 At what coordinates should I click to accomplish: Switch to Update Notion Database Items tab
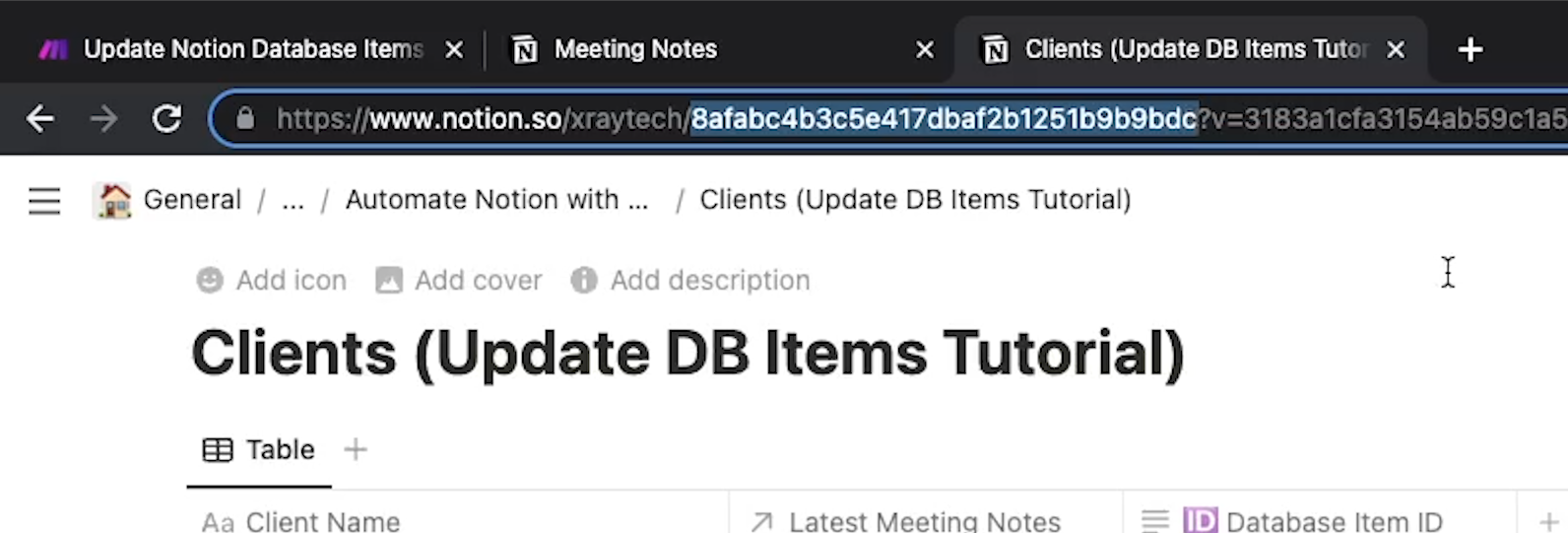(x=253, y=49)
